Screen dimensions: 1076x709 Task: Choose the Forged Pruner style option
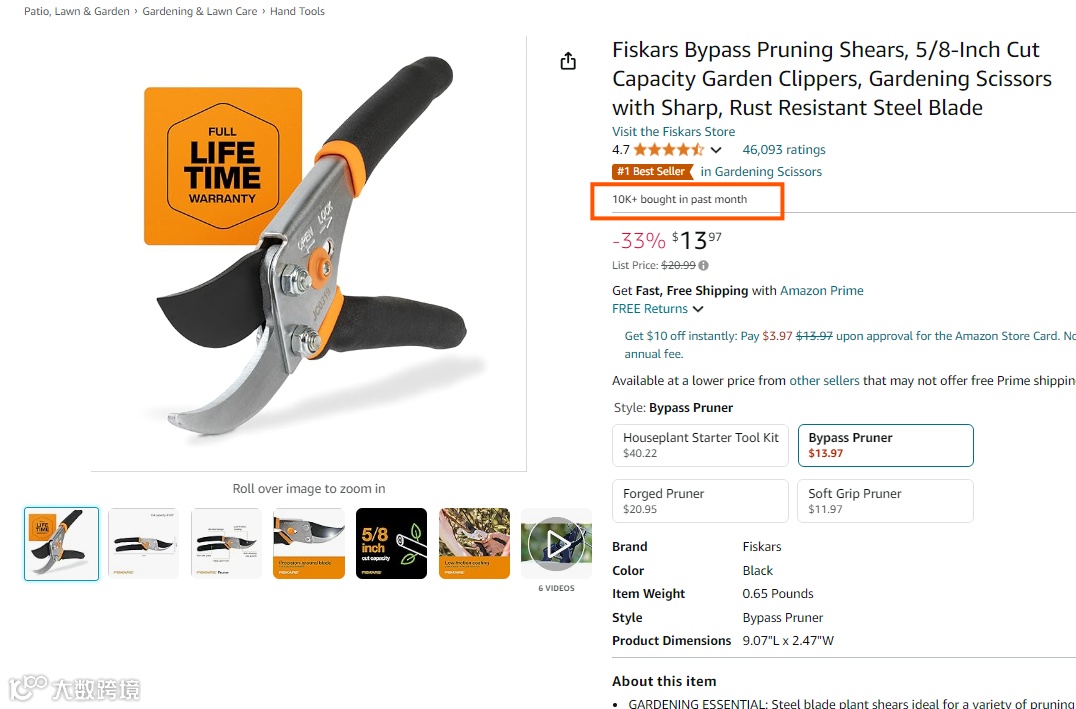700,501
